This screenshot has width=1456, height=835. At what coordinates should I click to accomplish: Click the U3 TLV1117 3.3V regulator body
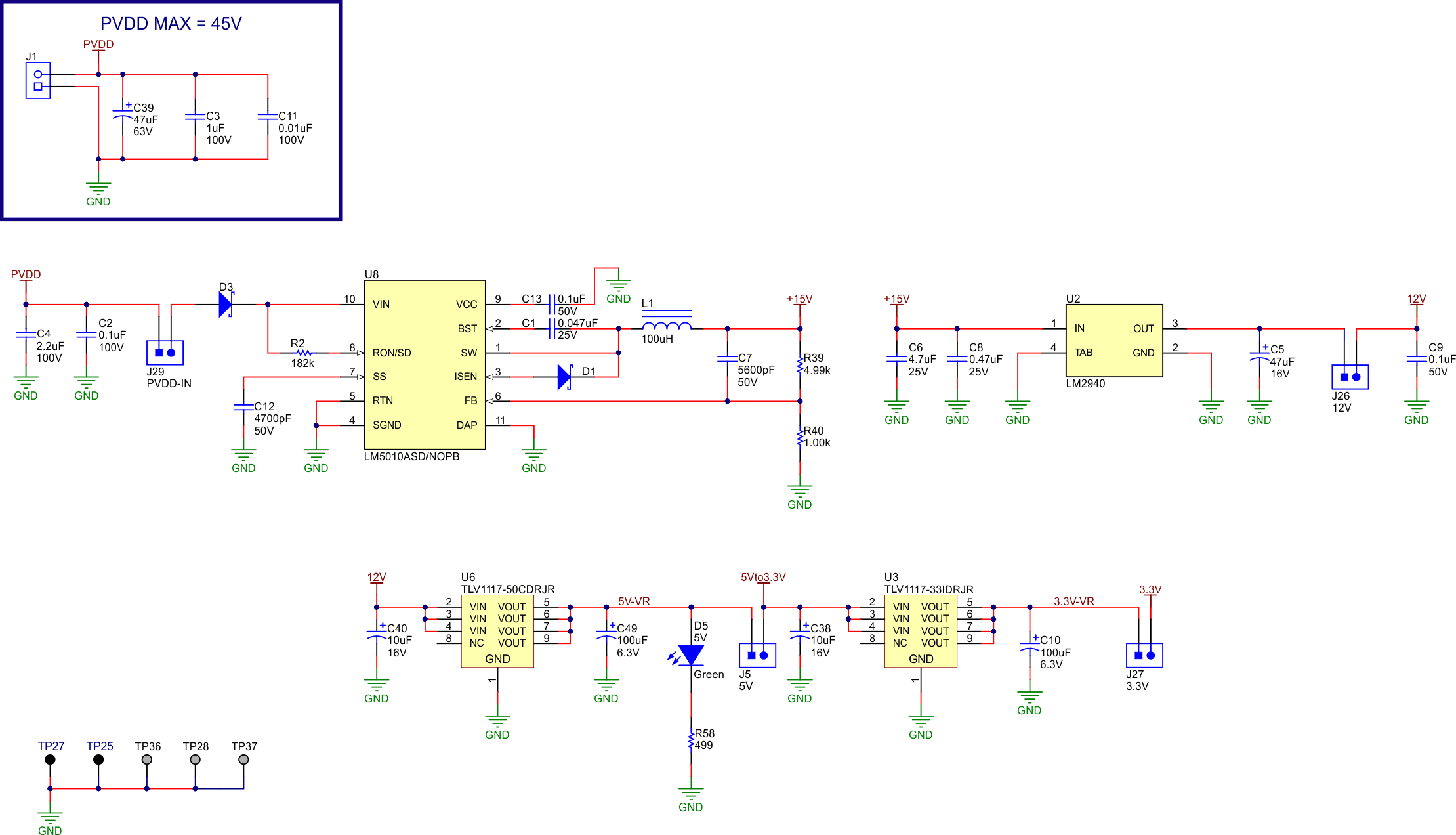[921, 632]
